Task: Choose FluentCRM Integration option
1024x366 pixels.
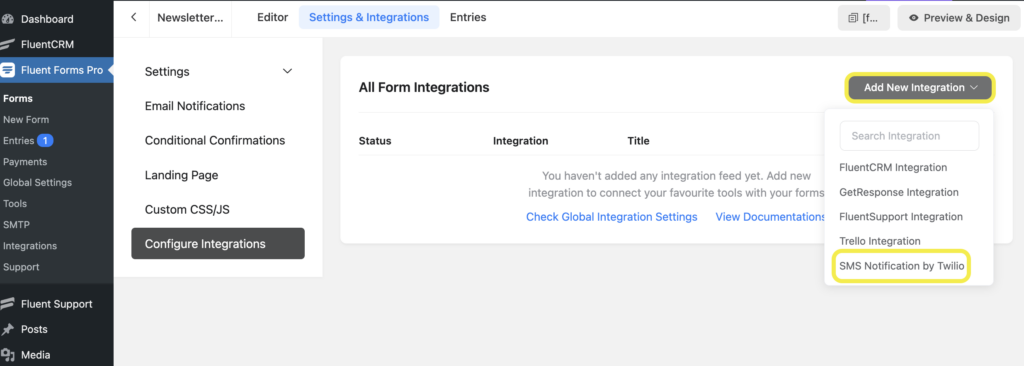Action: click(x=893, y=167)
